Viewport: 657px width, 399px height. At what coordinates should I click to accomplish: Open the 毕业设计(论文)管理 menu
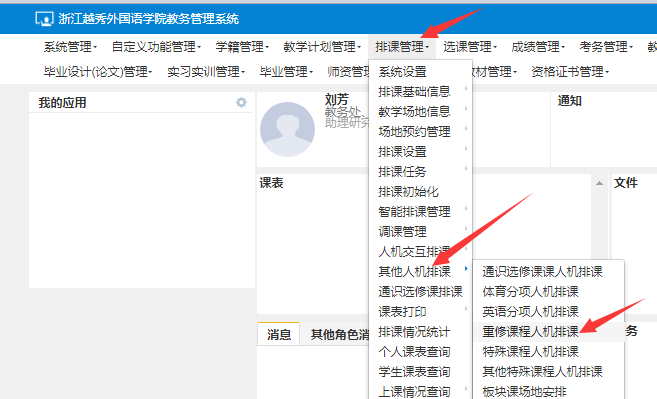[98, 72]
